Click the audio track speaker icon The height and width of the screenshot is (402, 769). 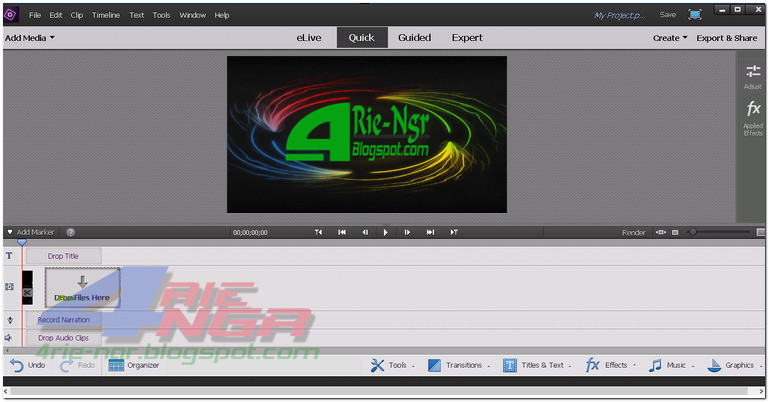tap(8, 338)
